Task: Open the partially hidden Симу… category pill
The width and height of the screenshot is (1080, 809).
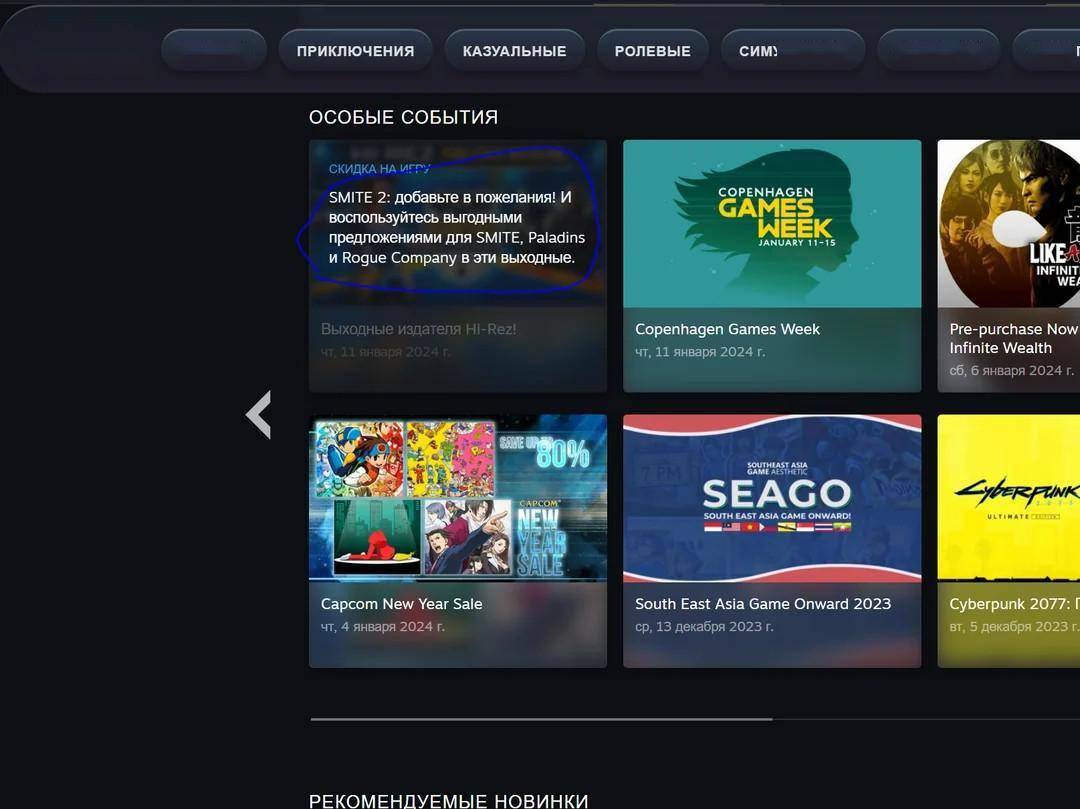Action: tap(760, 51)
